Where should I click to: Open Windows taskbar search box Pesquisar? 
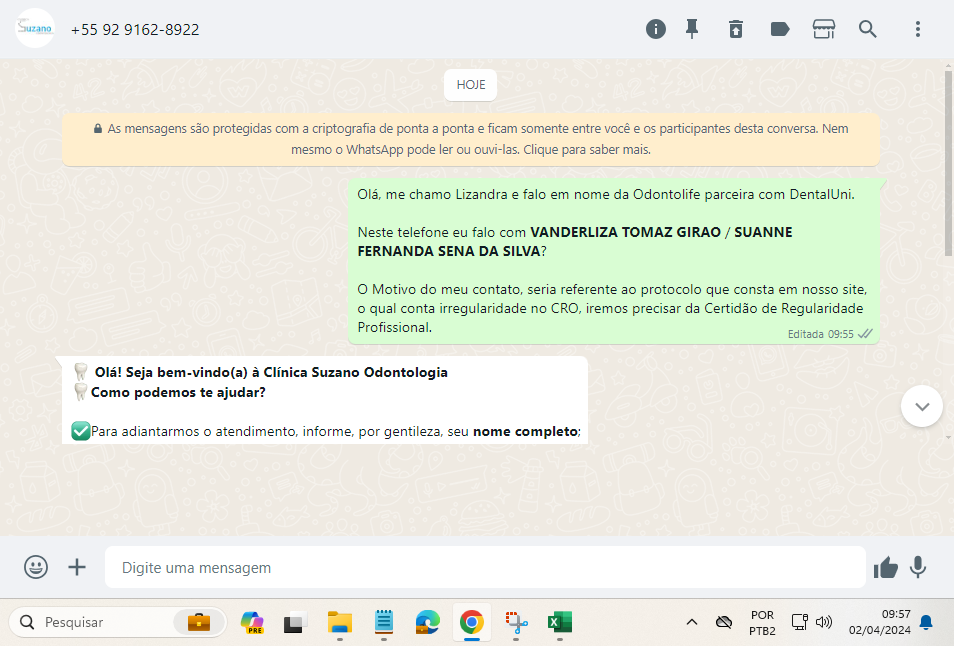coord(117,622)
